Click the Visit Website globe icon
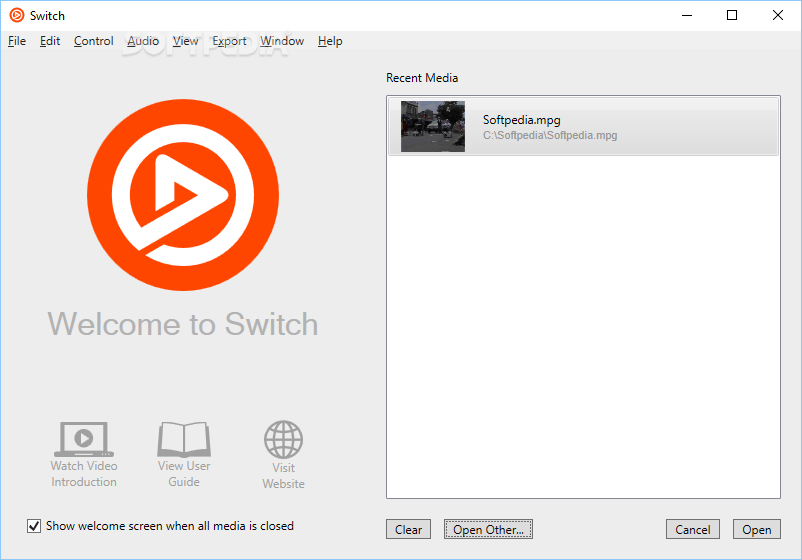This screenshot has width=802, height=560. point(283,439)
